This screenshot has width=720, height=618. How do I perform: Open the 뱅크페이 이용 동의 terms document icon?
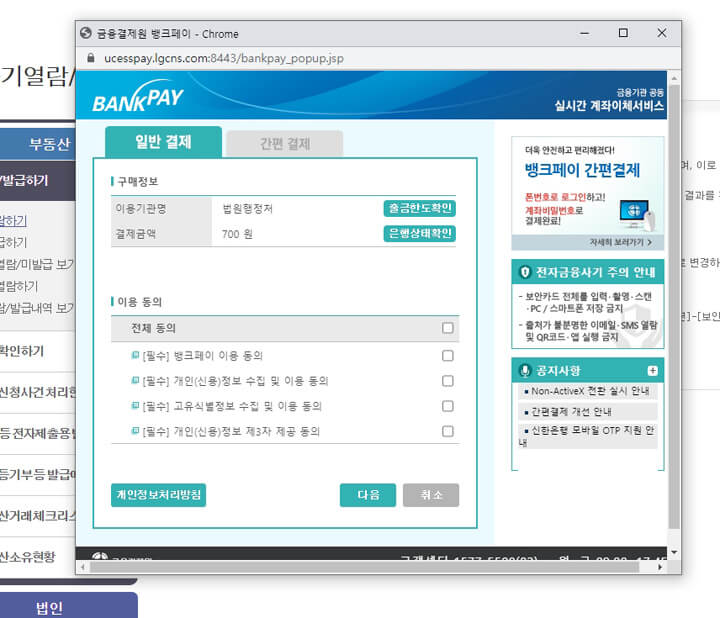pos(135,355)
